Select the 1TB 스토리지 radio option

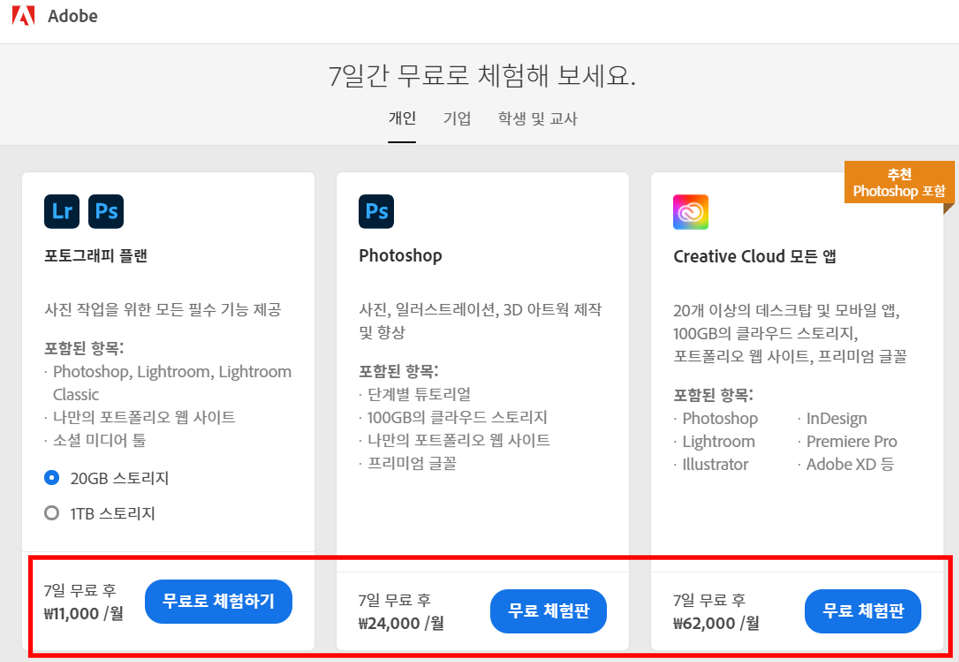tap(52, 513)
